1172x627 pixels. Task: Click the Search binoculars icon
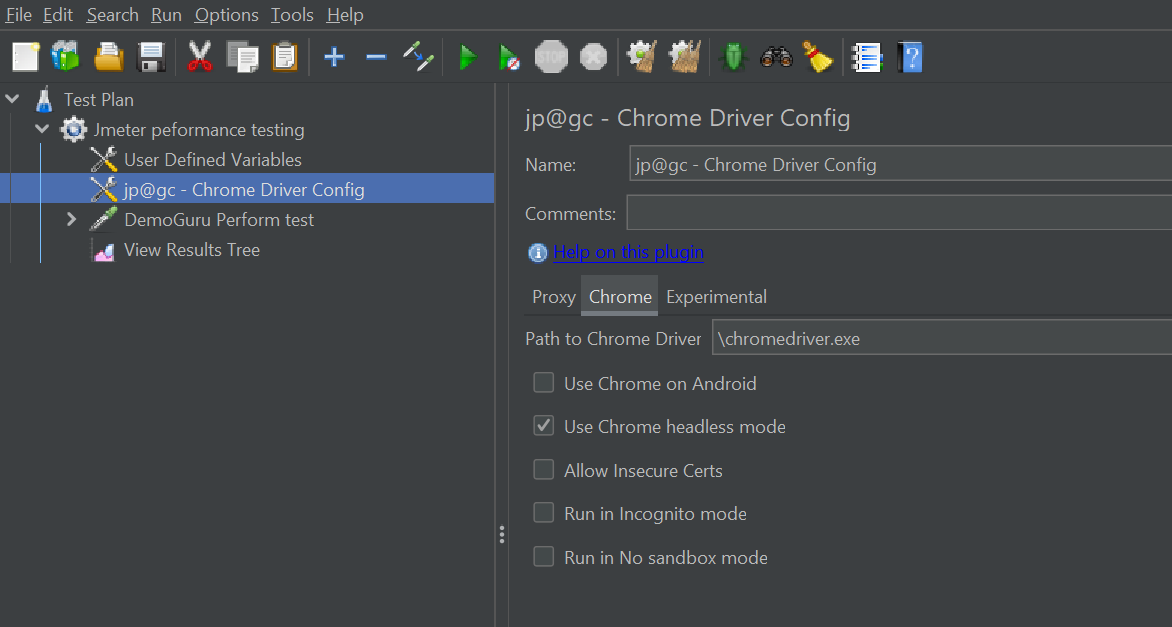pyautogui.click(x=776, y=58)
